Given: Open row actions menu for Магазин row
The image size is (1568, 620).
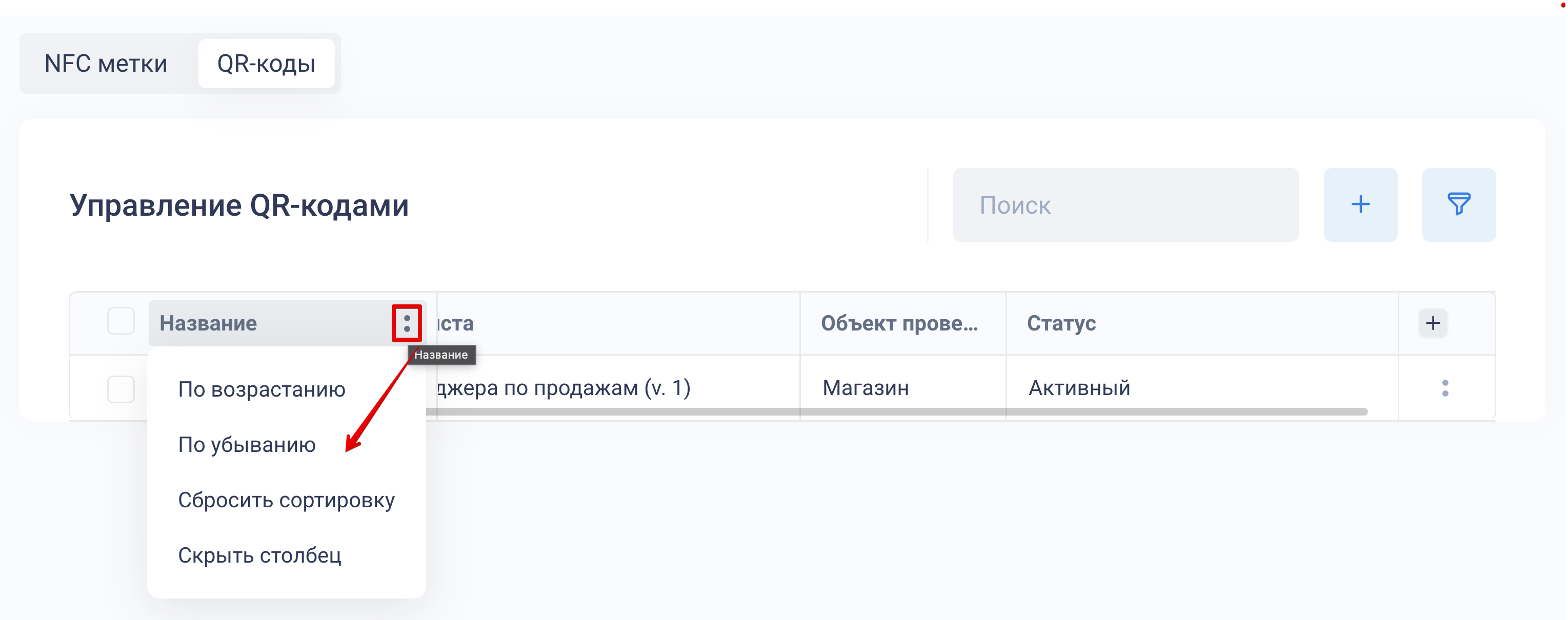Looking at the screenshot, I should tap(1445, 388).
